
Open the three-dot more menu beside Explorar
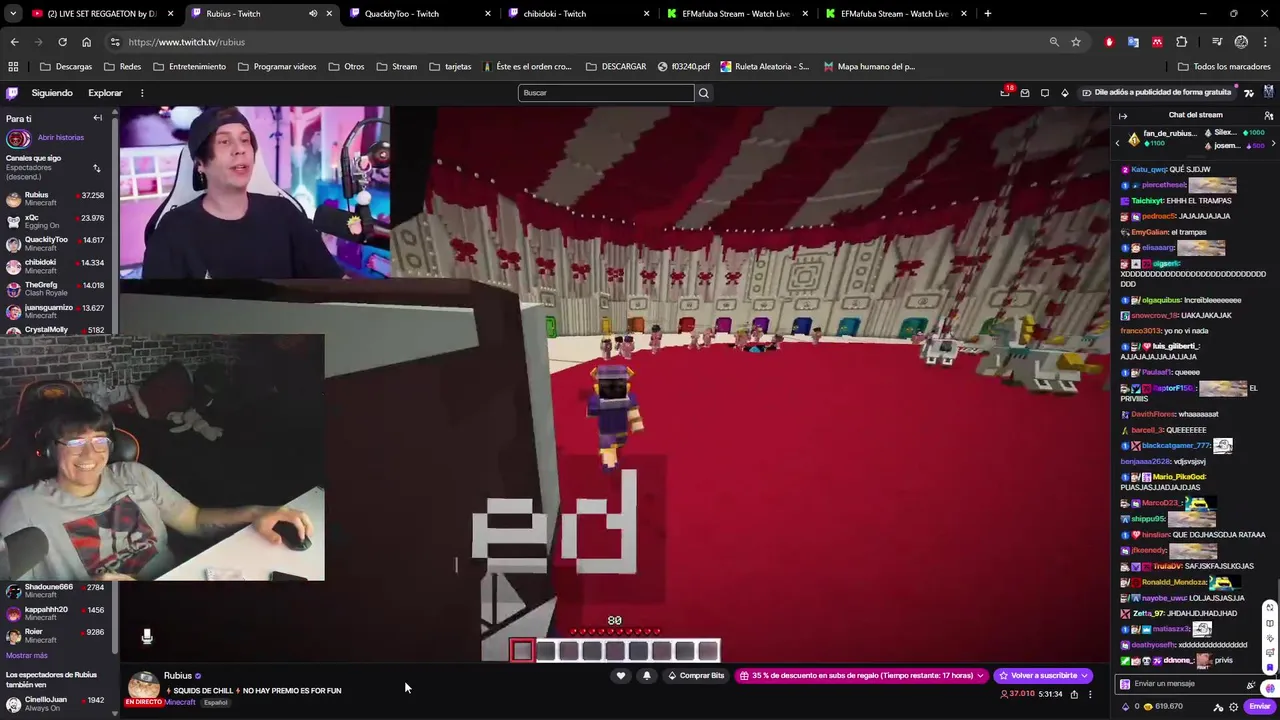(x=142, y=93)
